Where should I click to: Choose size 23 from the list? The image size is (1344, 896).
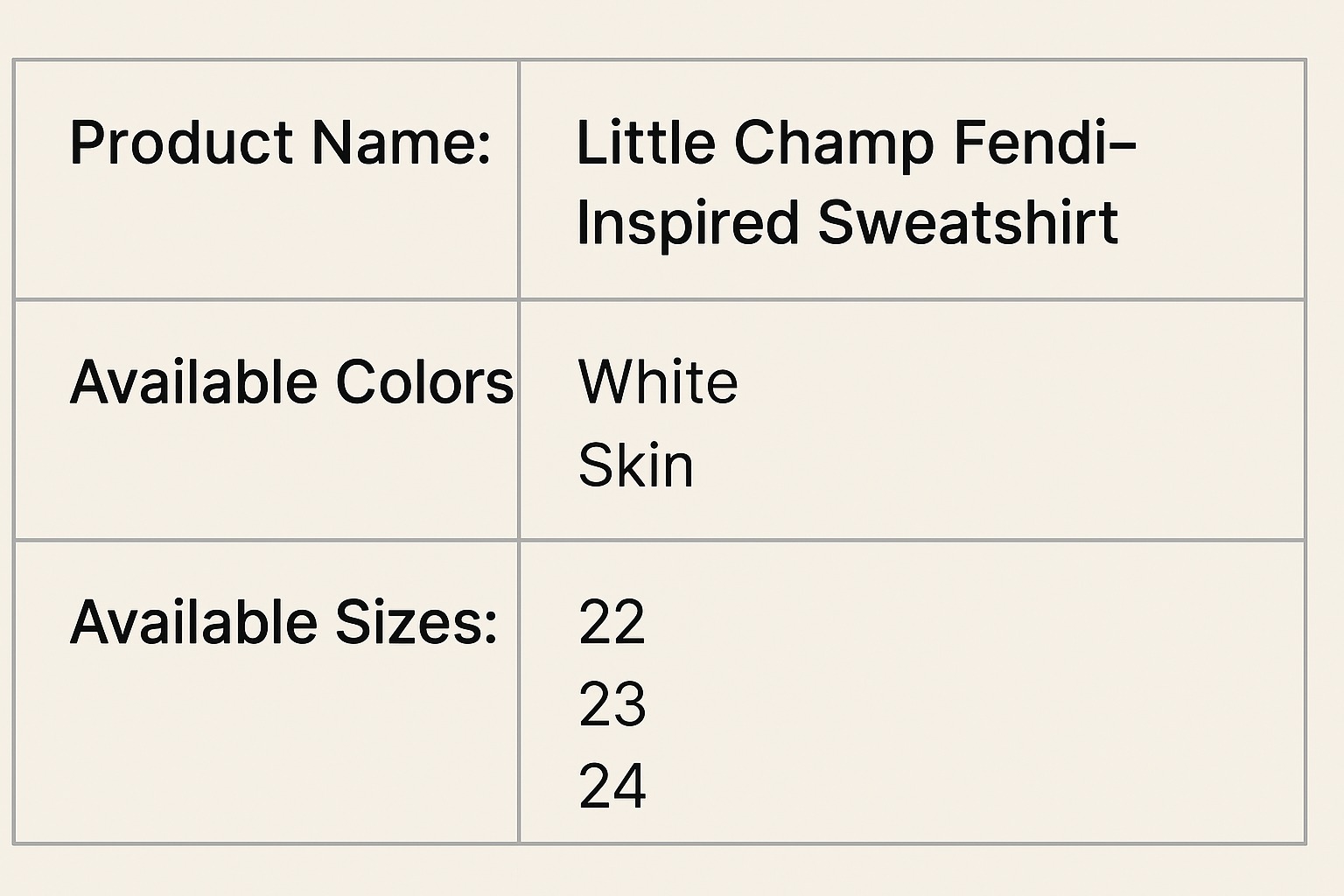pyautogui.click(x=612, y=703)
